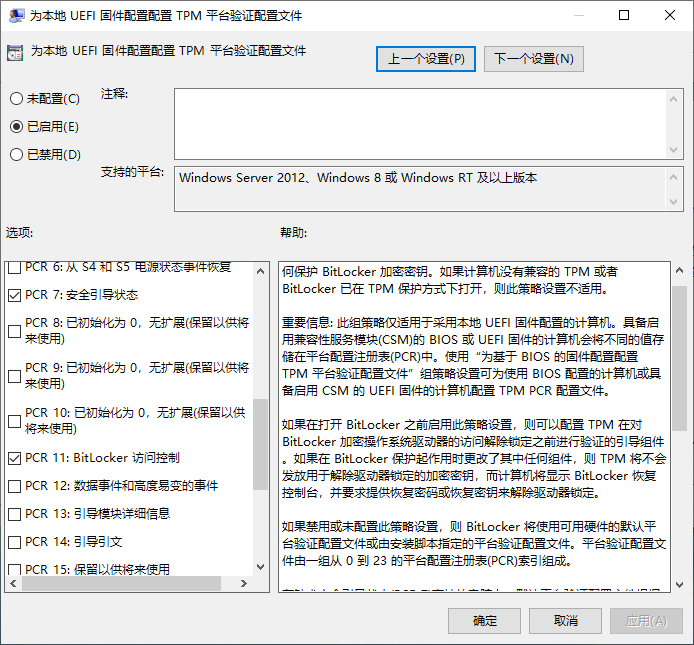Check the PCR 8 checkbox

(15, 331)
